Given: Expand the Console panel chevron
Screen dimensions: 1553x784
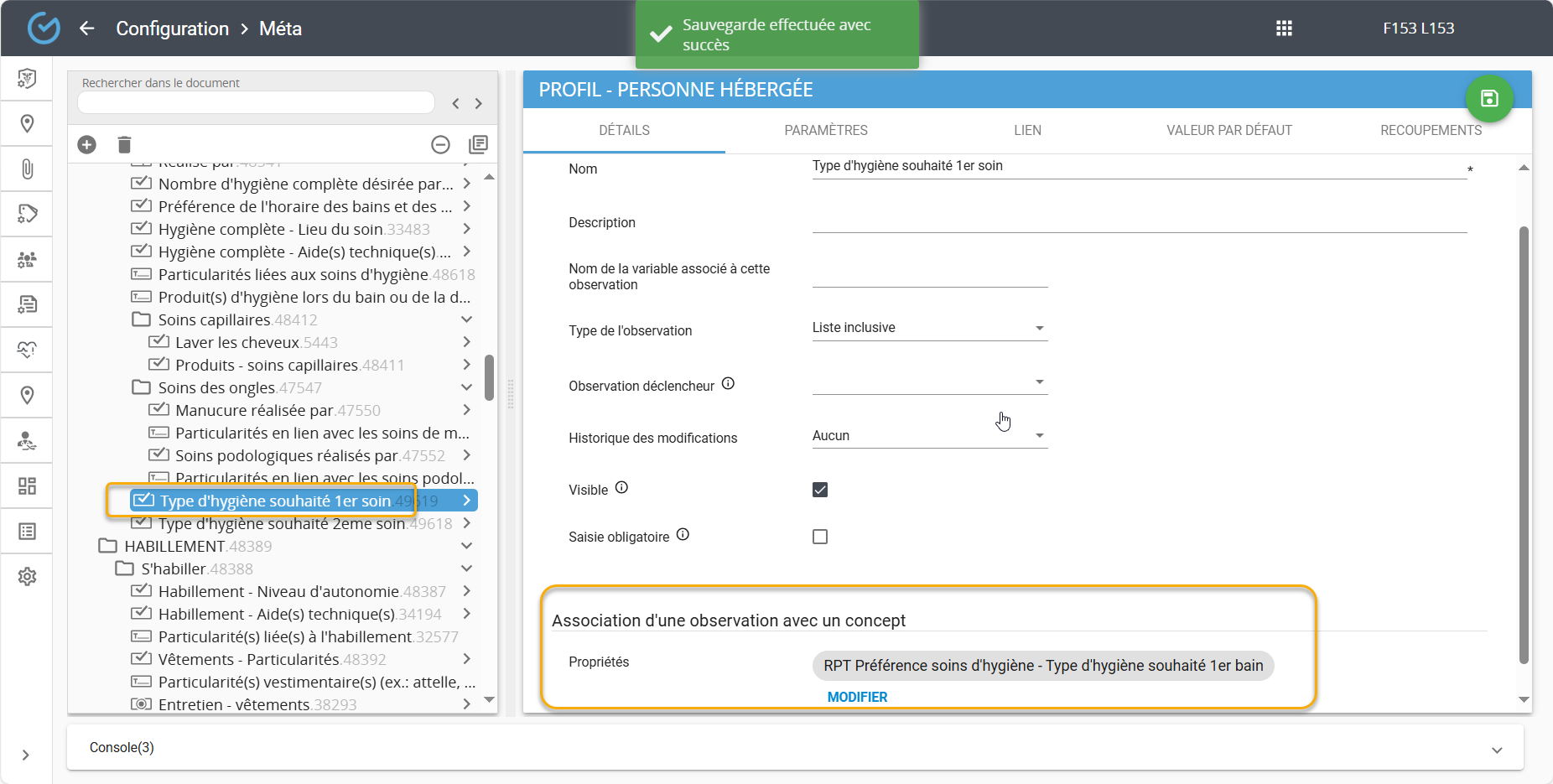Looking at the screenshot, I should pyautogui.click(x=1497, y=750).
